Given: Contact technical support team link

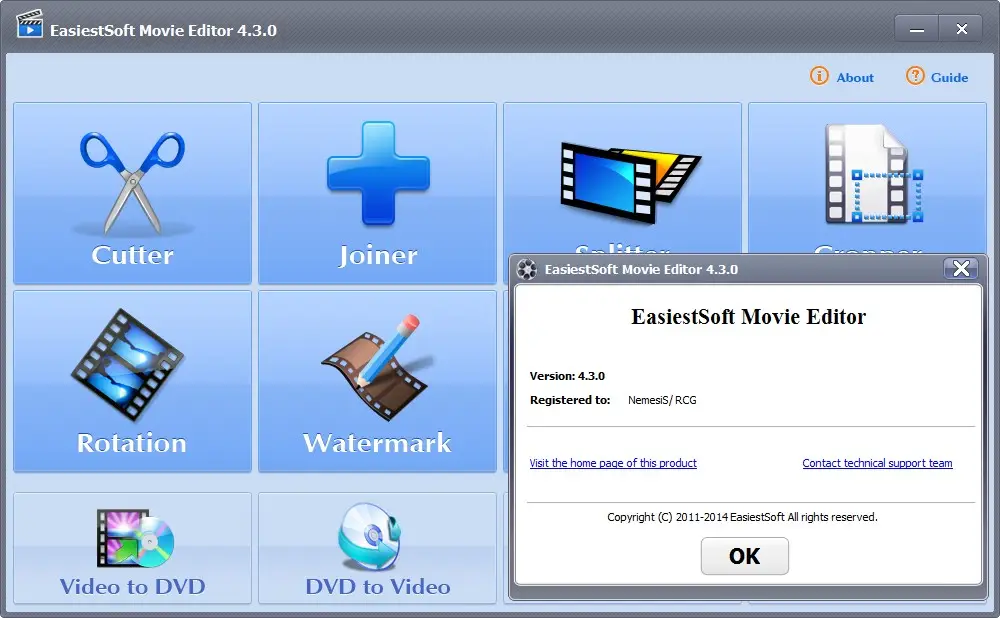Looking at the screenshot, I should coord(877,463).
